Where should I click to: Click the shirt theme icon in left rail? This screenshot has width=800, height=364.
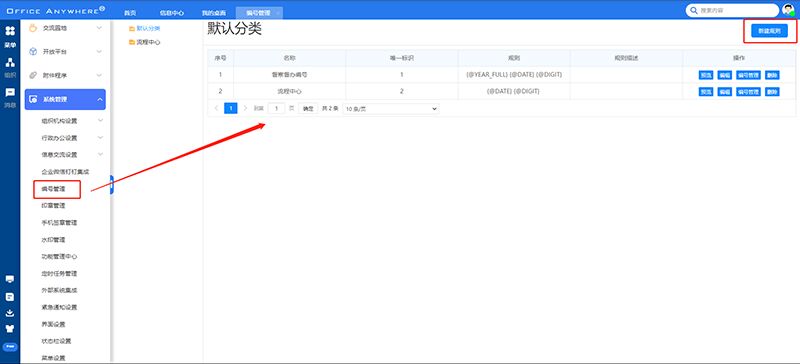(x=10, y=328)
